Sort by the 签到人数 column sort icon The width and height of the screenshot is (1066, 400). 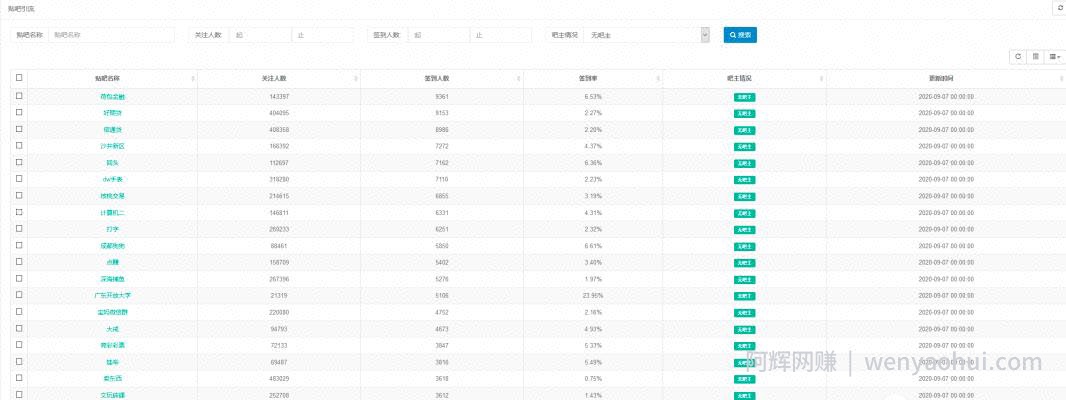(x=519, y=79)
